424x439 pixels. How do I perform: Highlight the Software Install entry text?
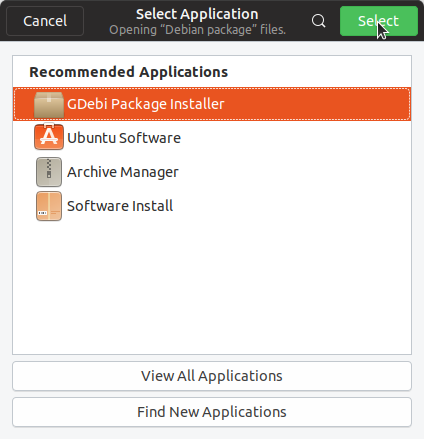(x=120, y=206)
